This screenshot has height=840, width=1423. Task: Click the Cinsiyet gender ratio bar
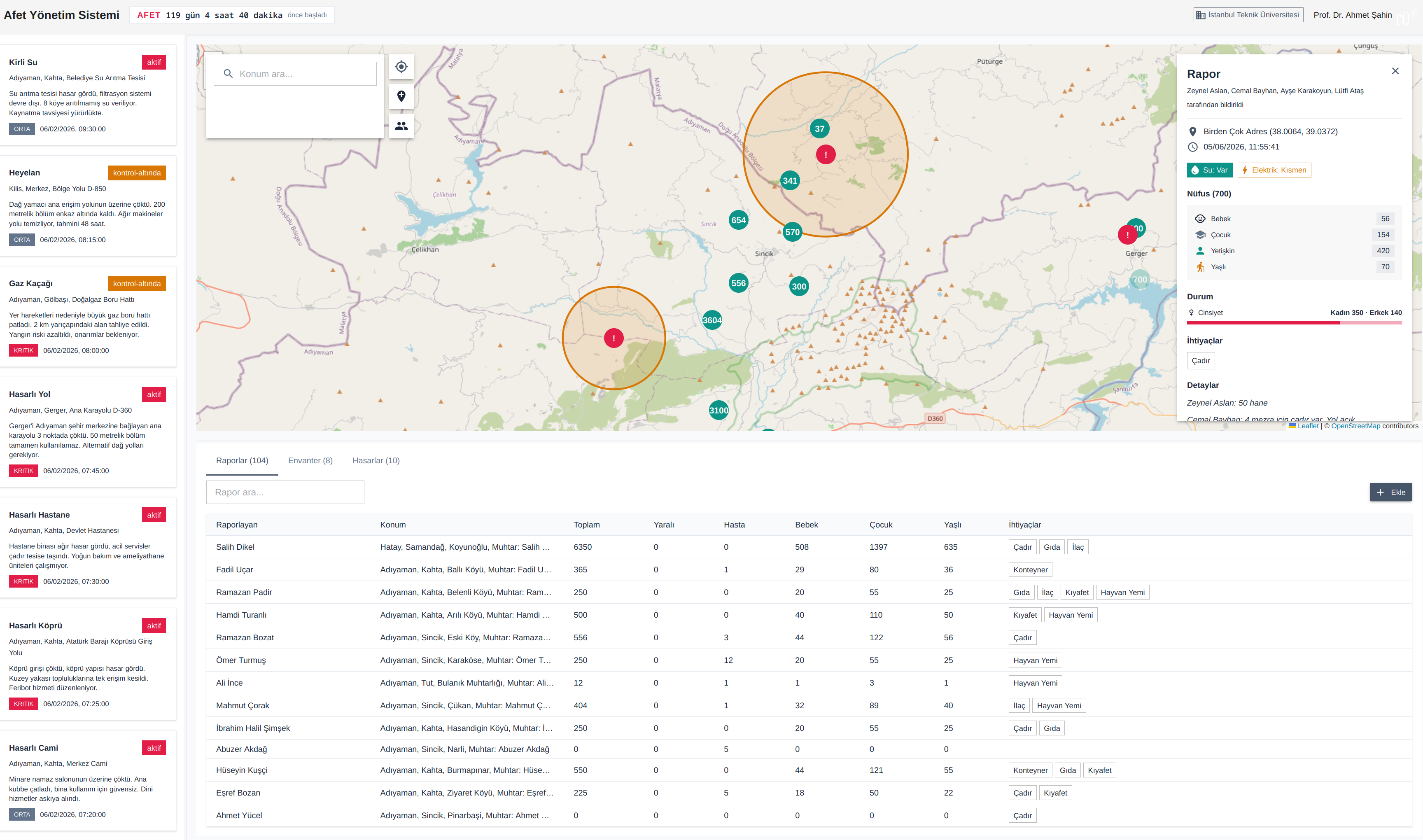tap(1294, 323)
